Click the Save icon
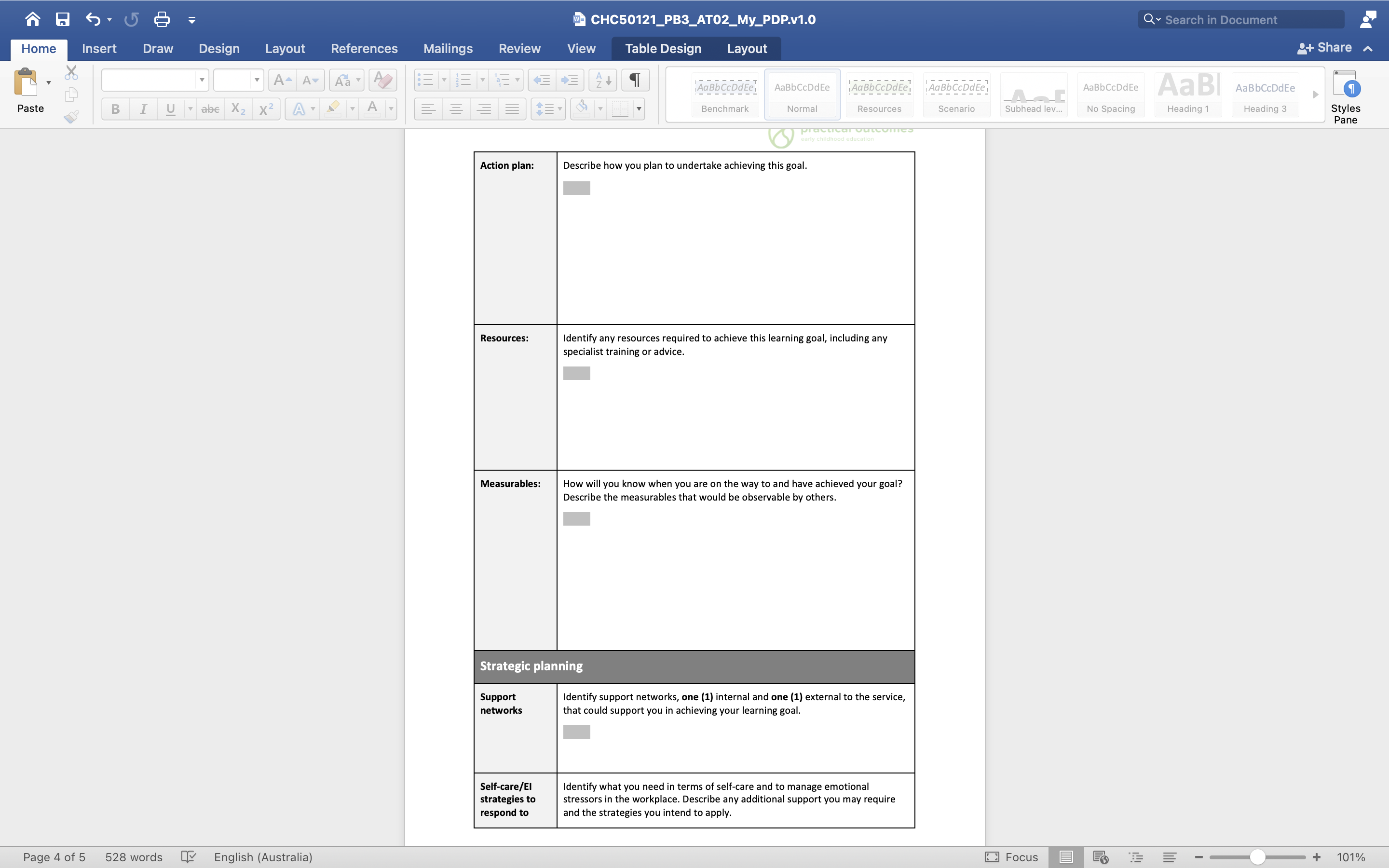Screen dimensions: 1389x868 (63, 19)
